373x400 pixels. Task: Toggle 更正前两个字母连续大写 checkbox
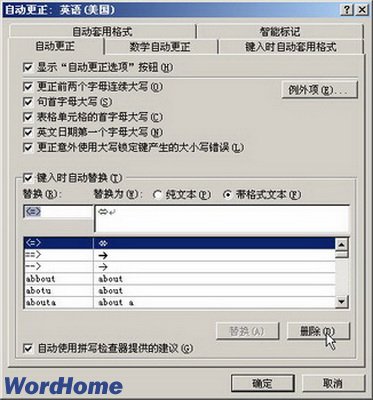(x=28, y=87)
